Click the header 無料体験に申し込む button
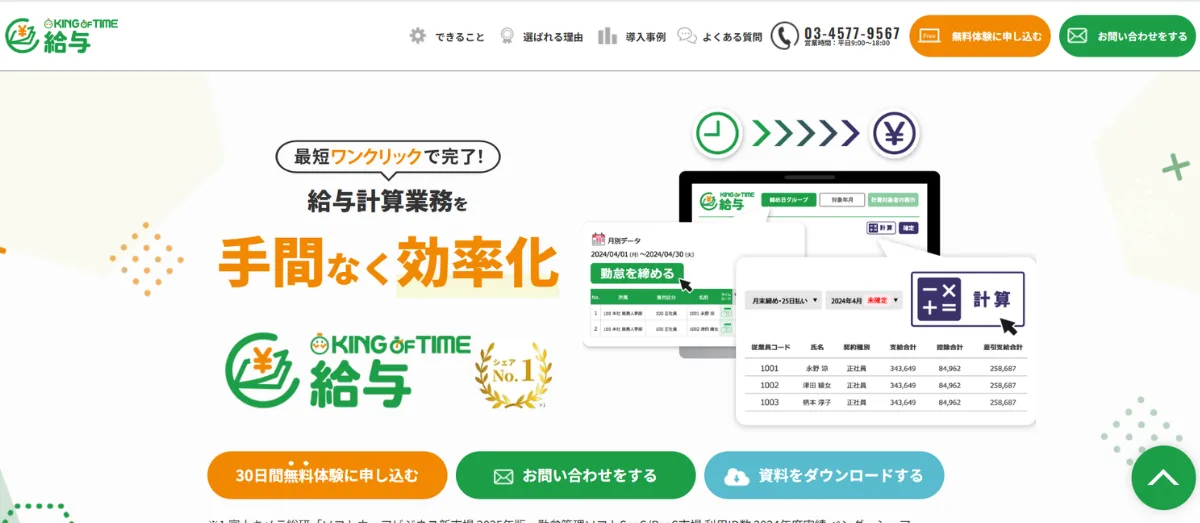This screenshot has width=1200, height=523. pos(980,36)
